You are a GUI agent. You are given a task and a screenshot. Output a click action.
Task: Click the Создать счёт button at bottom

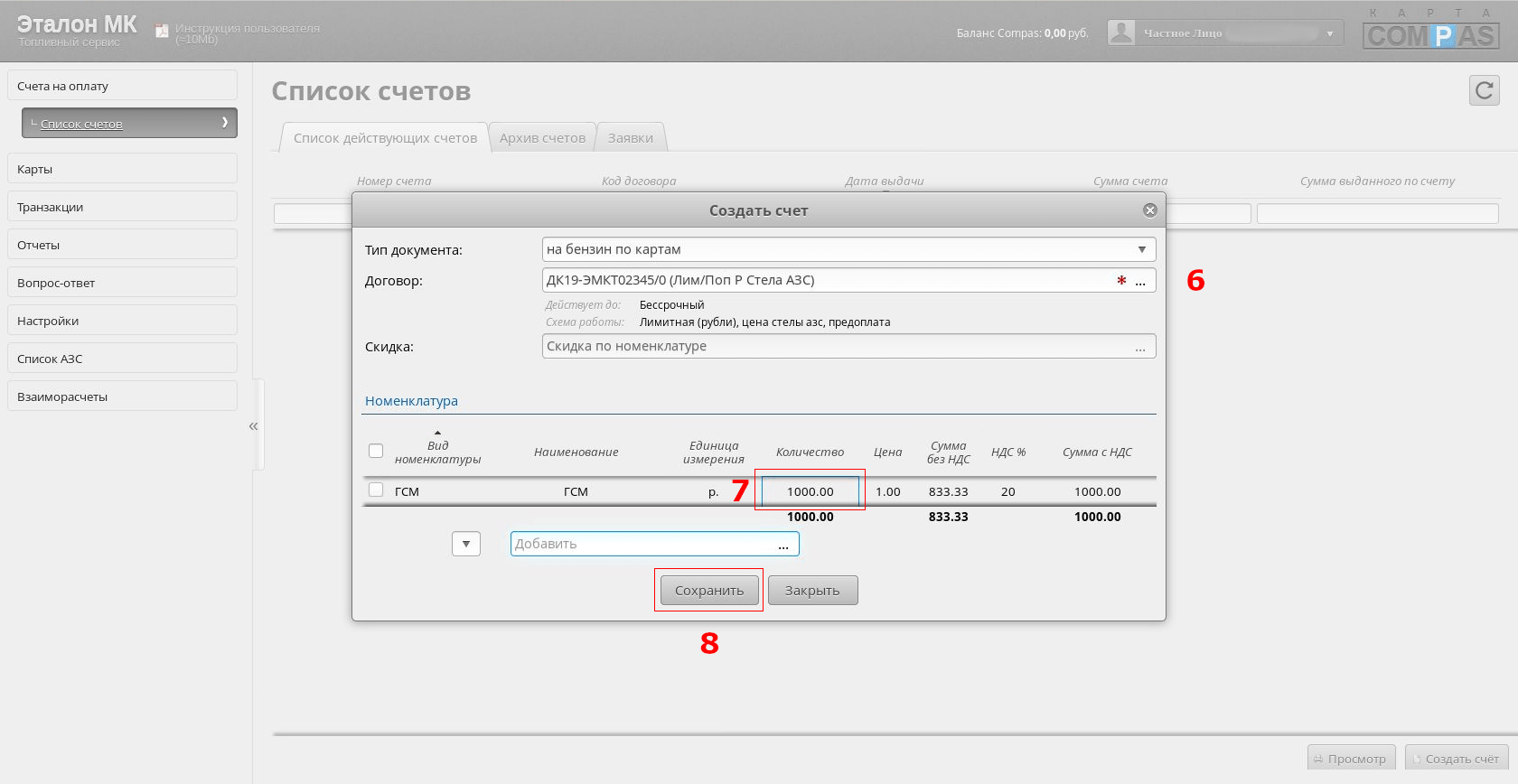[x=1457, y=758]
